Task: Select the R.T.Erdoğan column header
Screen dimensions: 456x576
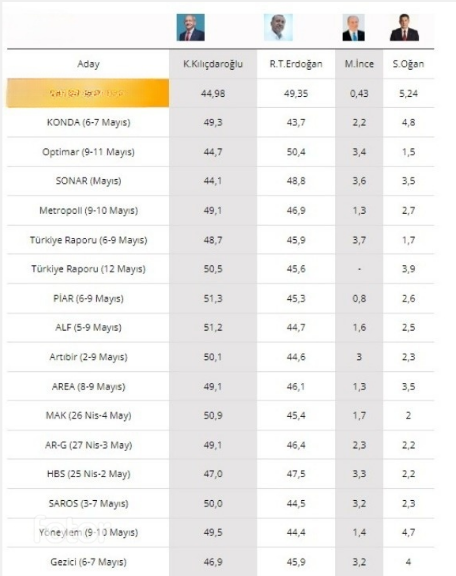Action: [x=296, y=64]
